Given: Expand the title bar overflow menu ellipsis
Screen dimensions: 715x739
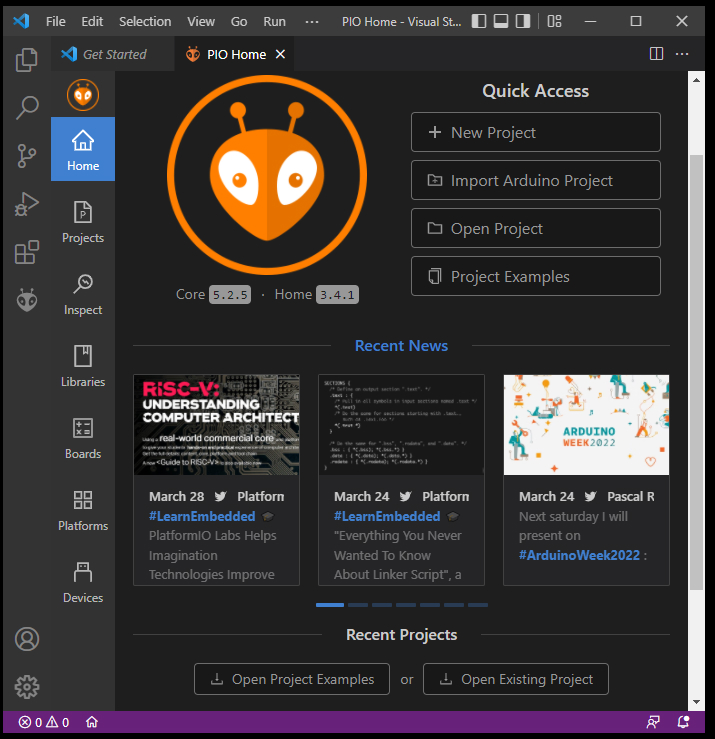Looking at the screenshot, I should 312,22.
